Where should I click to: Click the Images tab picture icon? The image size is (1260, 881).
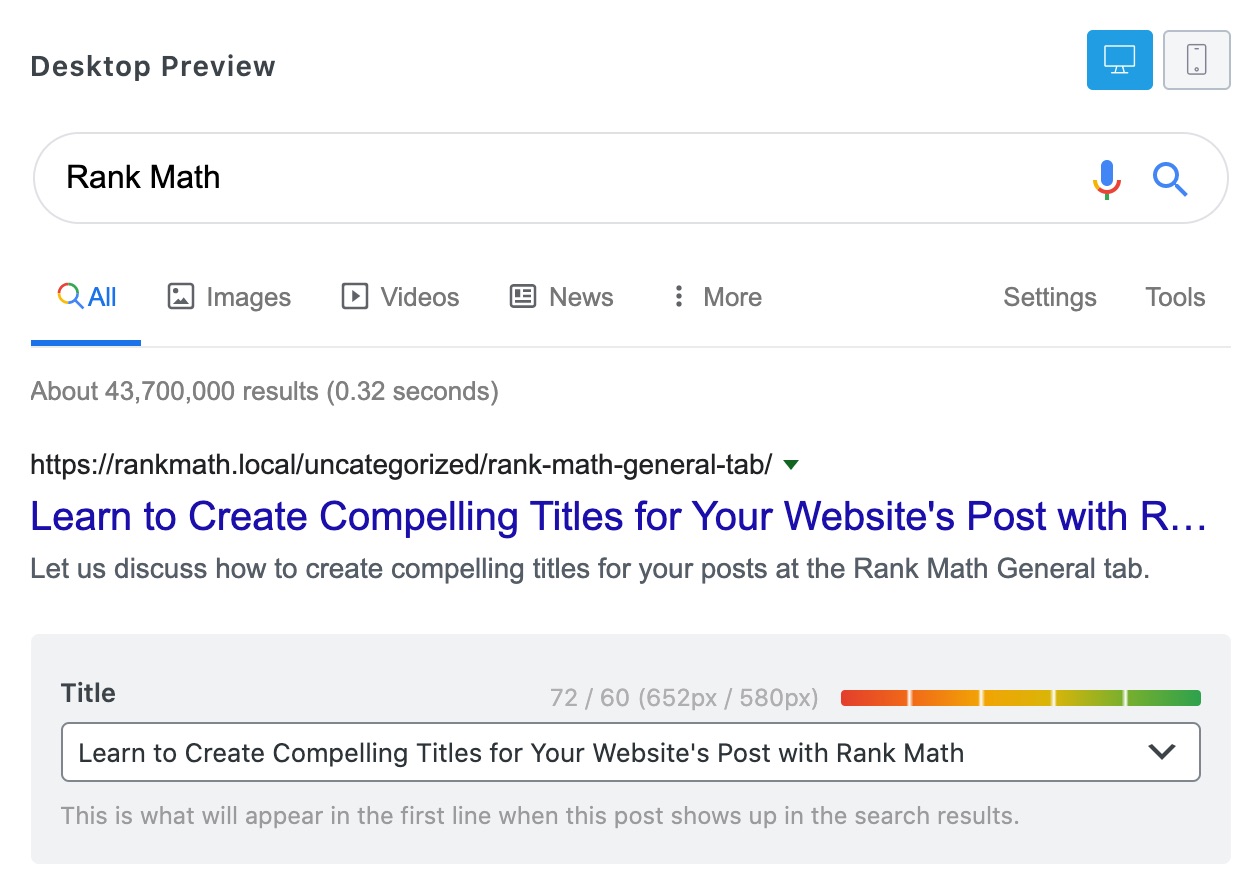pyautogui.click(x=180, y=297)
